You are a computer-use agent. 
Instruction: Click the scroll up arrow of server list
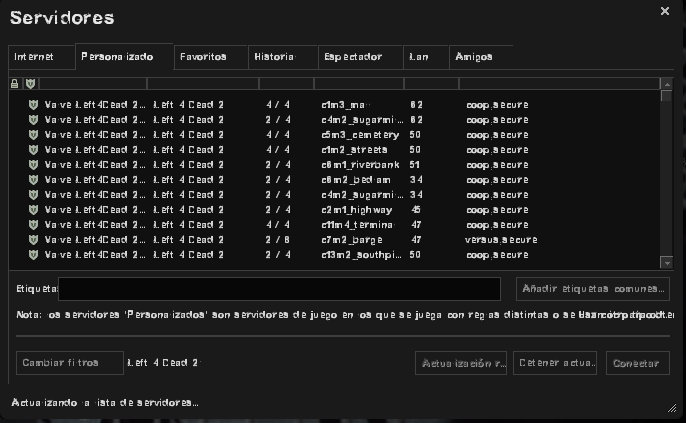[x=667, y=84]
